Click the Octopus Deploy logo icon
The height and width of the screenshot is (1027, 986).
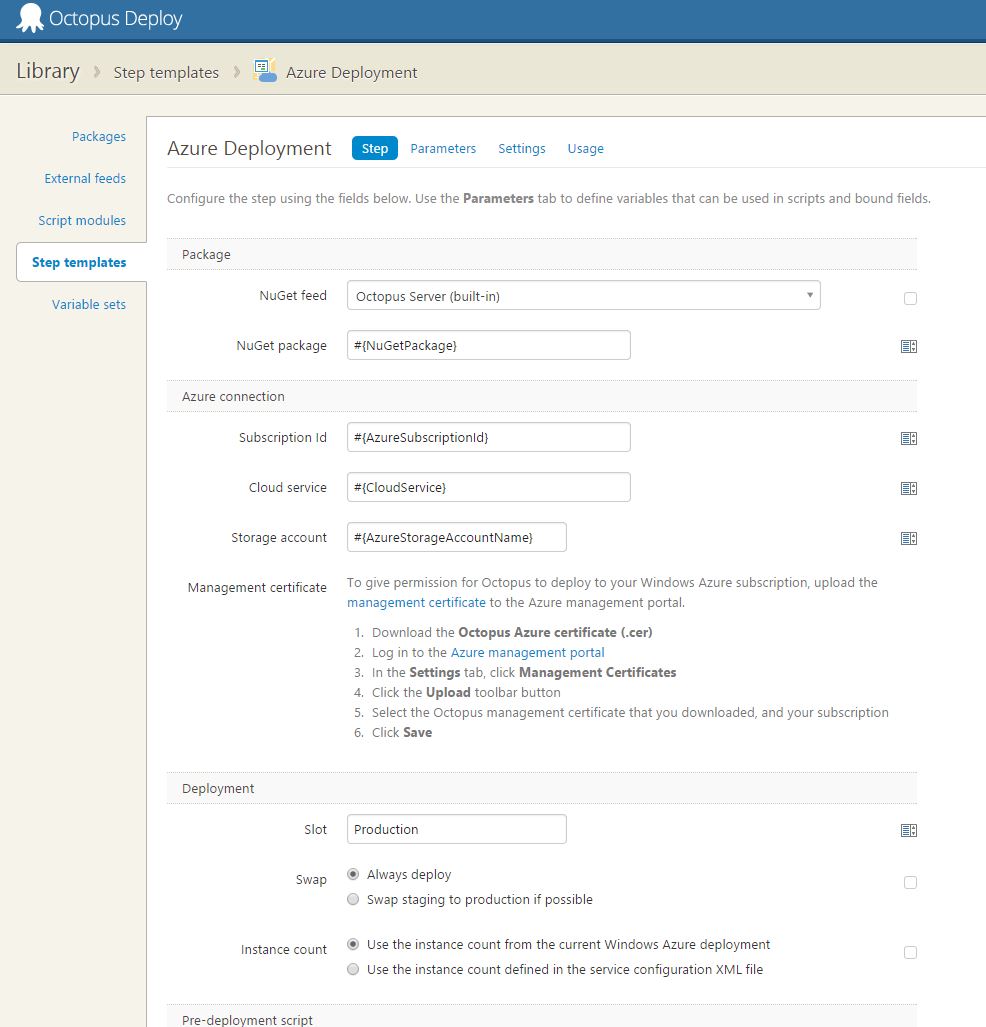pos(29,18)
